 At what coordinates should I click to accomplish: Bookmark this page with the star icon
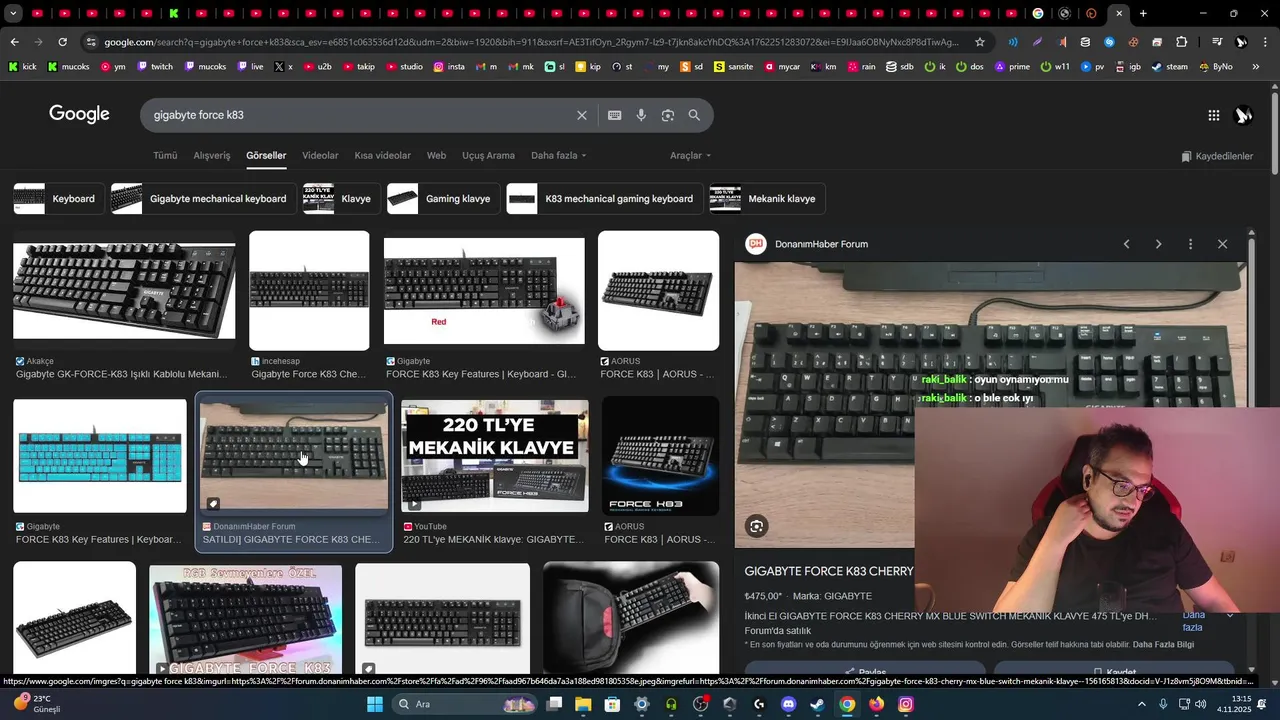[x=980, y=42]
